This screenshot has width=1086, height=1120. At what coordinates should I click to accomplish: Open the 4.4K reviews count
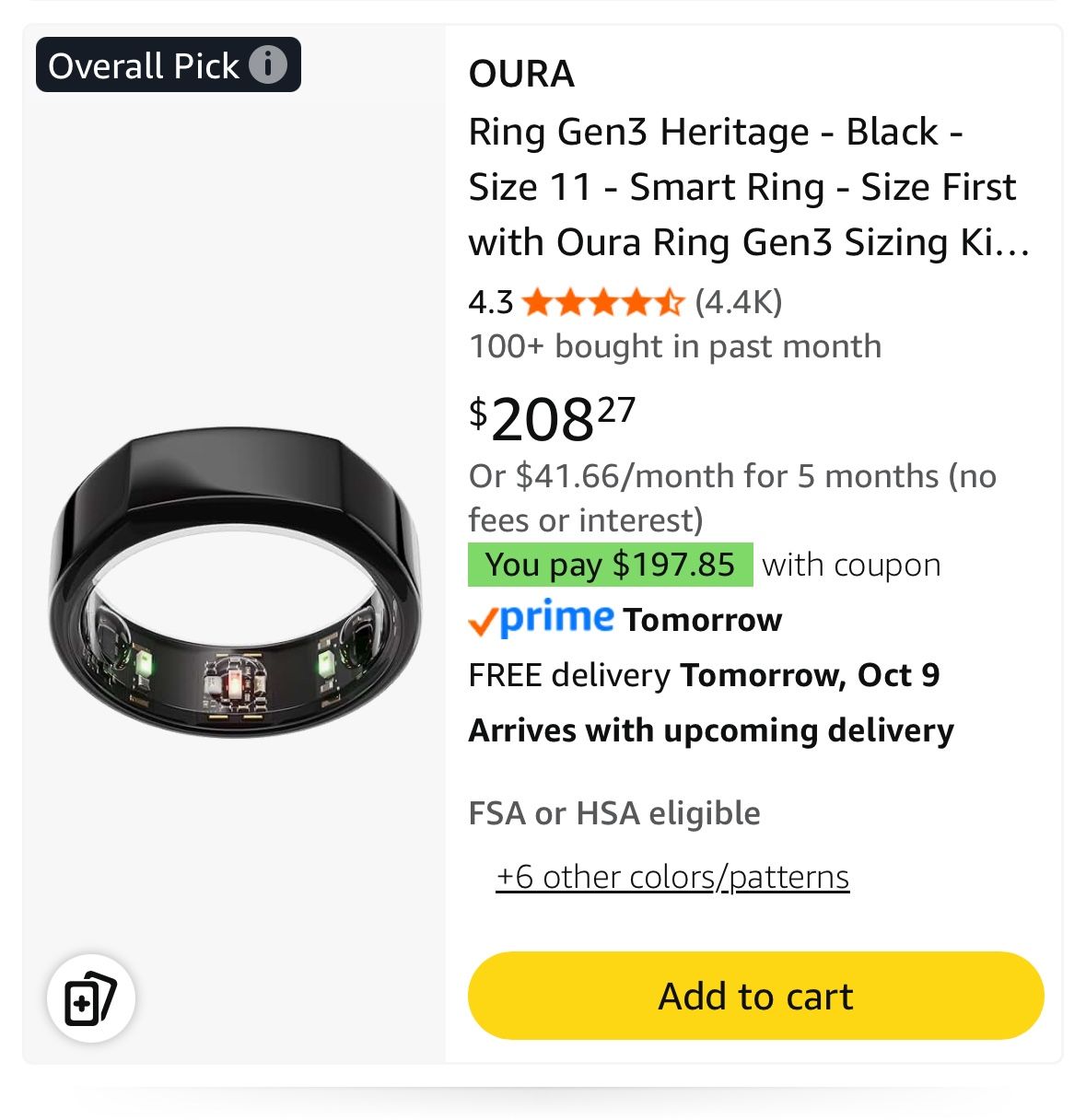tap(739, 302)
